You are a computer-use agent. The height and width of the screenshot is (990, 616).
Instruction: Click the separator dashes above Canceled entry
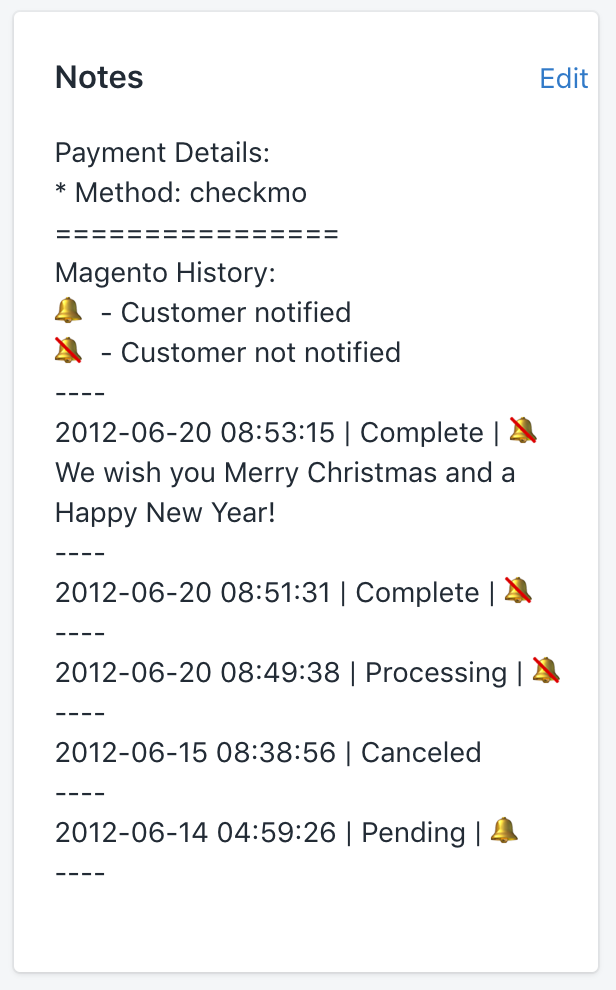(x=80, y=712)
